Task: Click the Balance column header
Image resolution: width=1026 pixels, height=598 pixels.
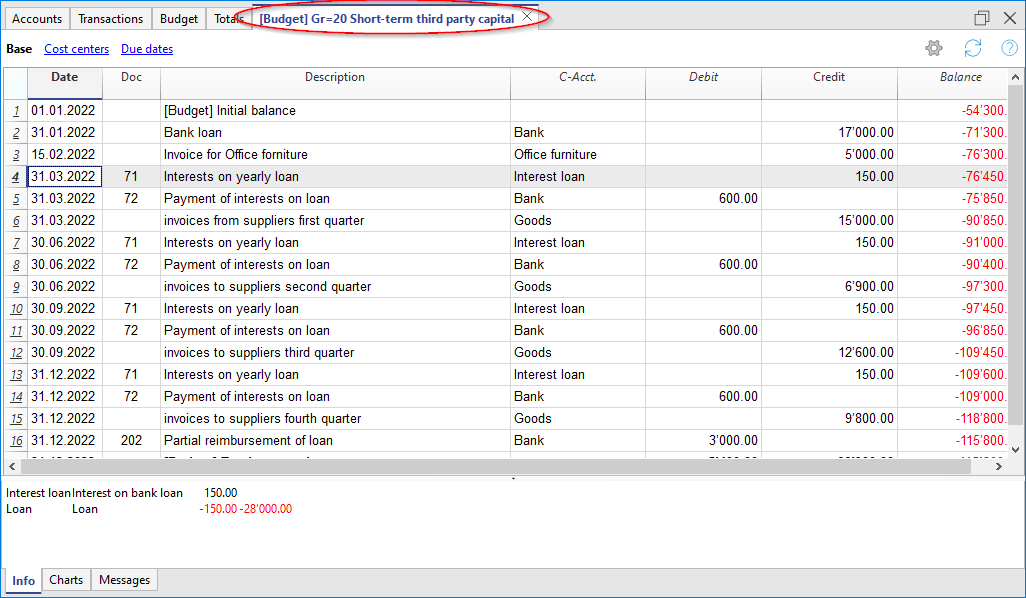Action: point(960,77)
